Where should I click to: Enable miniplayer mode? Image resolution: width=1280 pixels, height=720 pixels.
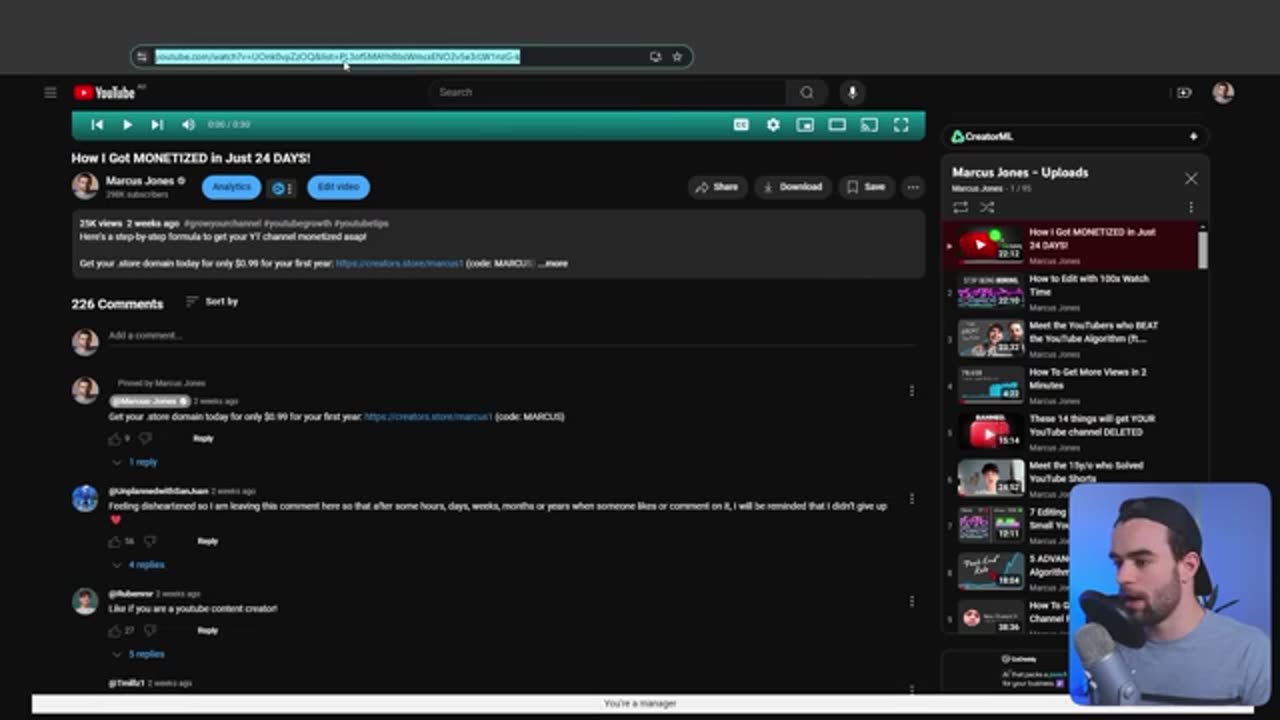[x=805, y=125]
